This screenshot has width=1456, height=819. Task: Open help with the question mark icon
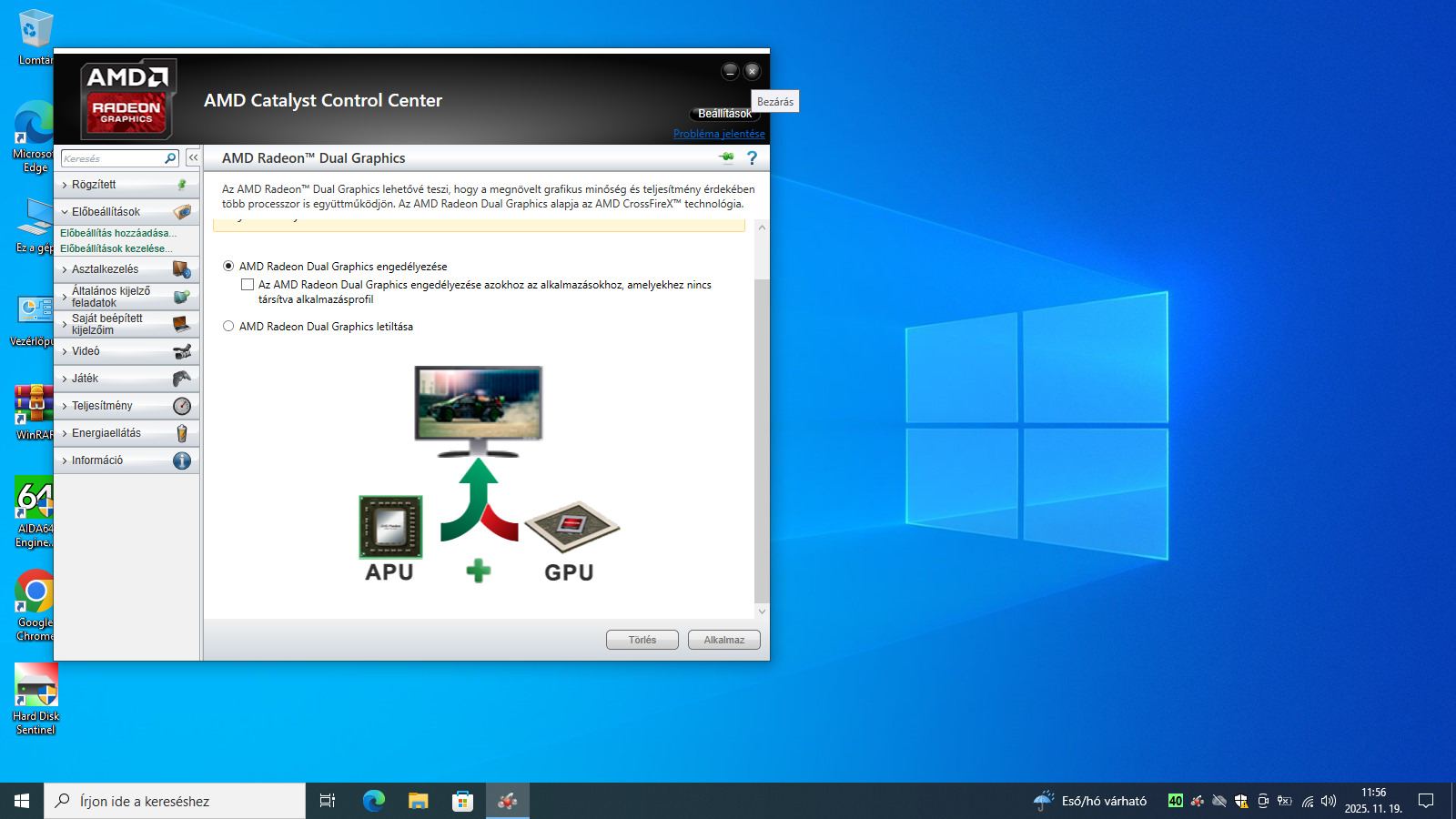click(x=752, y=157)
